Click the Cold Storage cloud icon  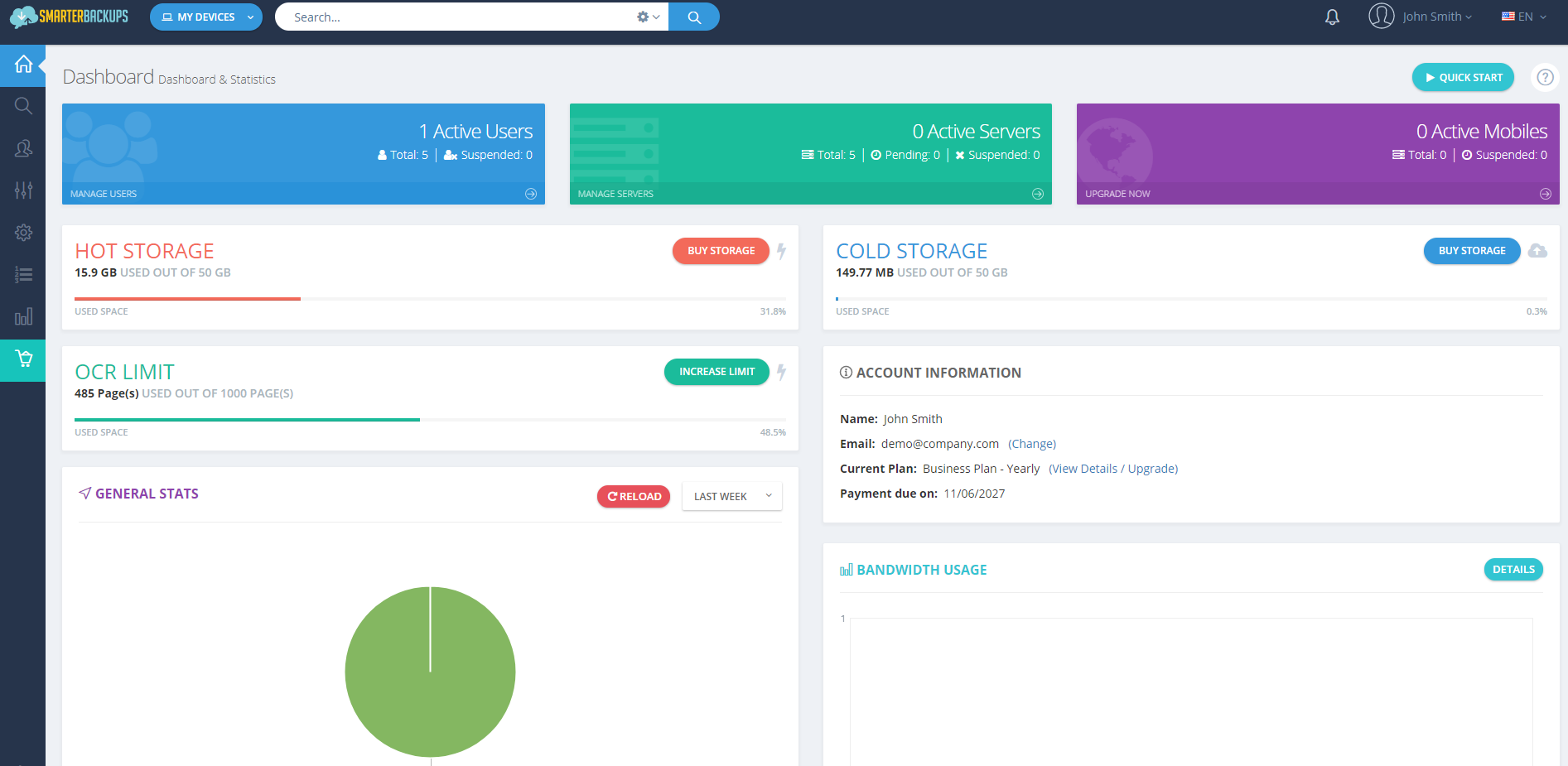coord(1537,251)
